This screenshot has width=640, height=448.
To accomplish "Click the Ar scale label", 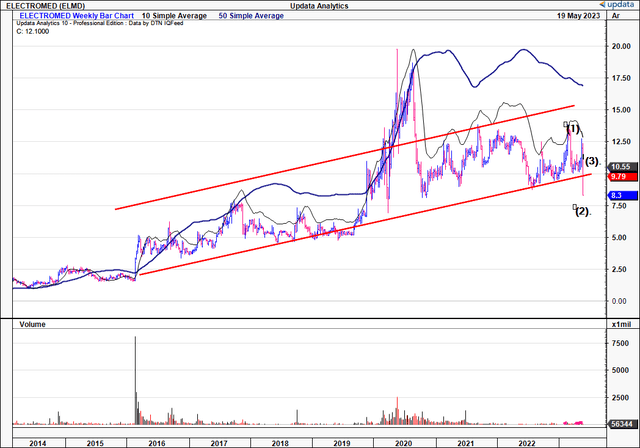I will coord(616,16).
